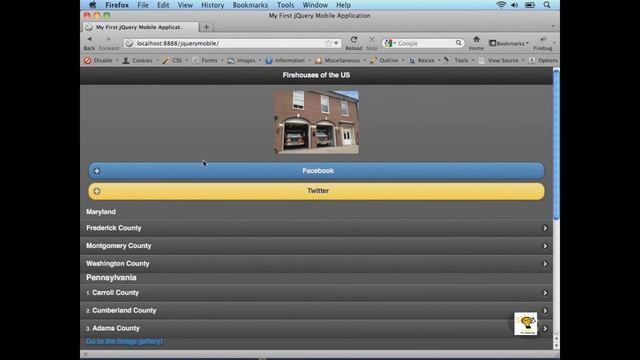Open the Images developer menu

click(244, 60)
